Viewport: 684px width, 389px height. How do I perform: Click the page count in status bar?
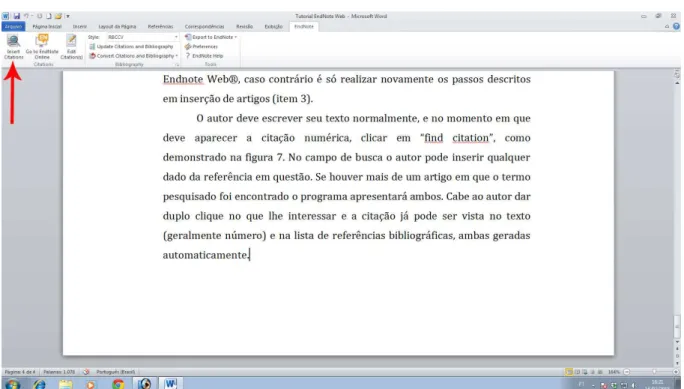tap(20, 372)
